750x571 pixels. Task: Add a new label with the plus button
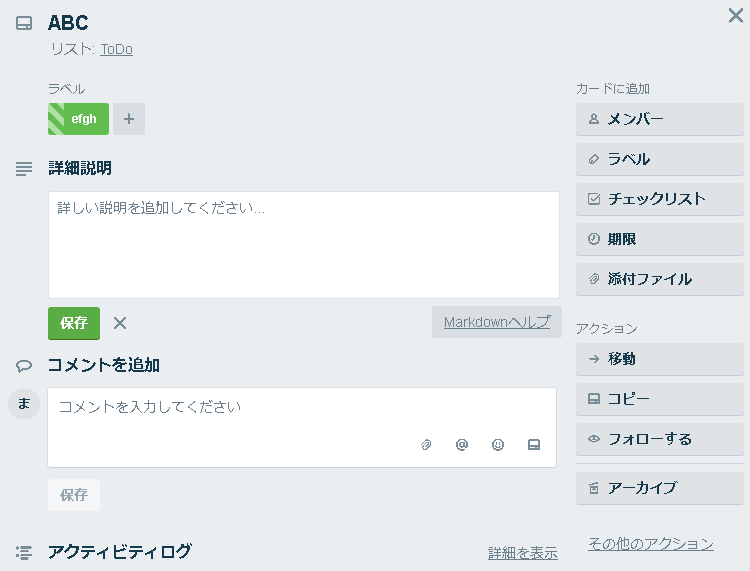coord(129,119)
